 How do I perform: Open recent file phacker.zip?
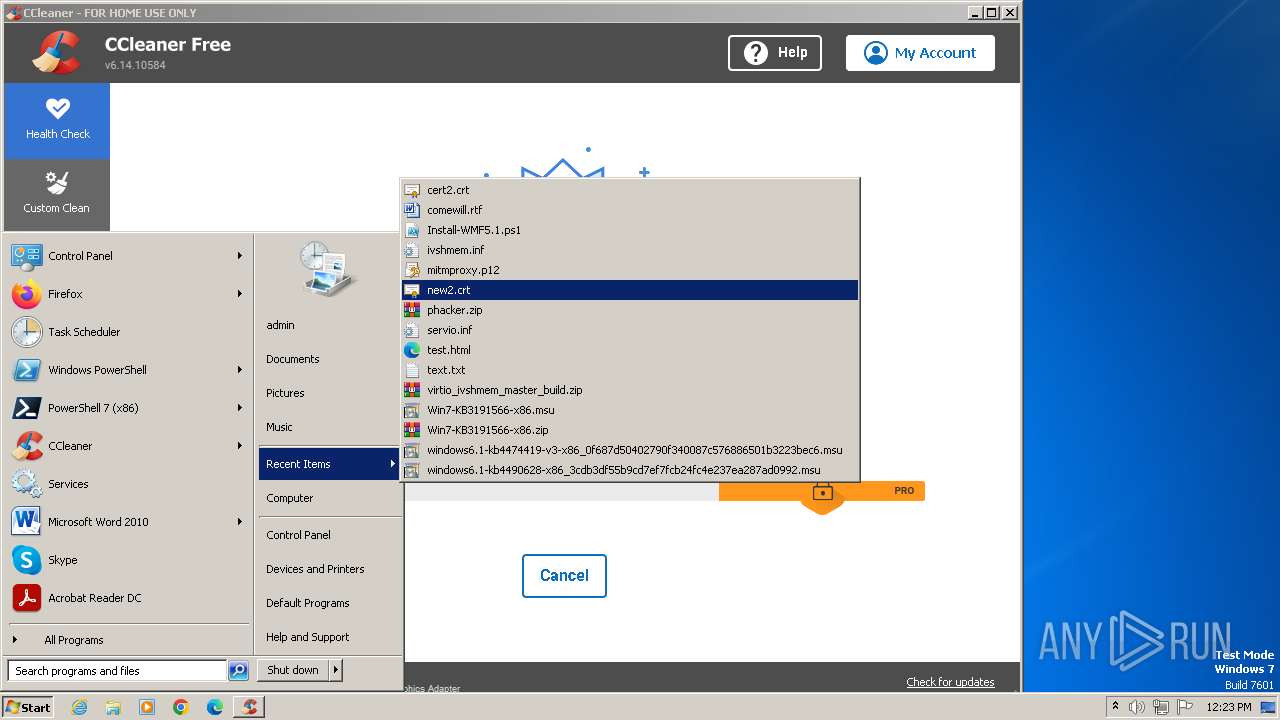click(x=630, y=310)
